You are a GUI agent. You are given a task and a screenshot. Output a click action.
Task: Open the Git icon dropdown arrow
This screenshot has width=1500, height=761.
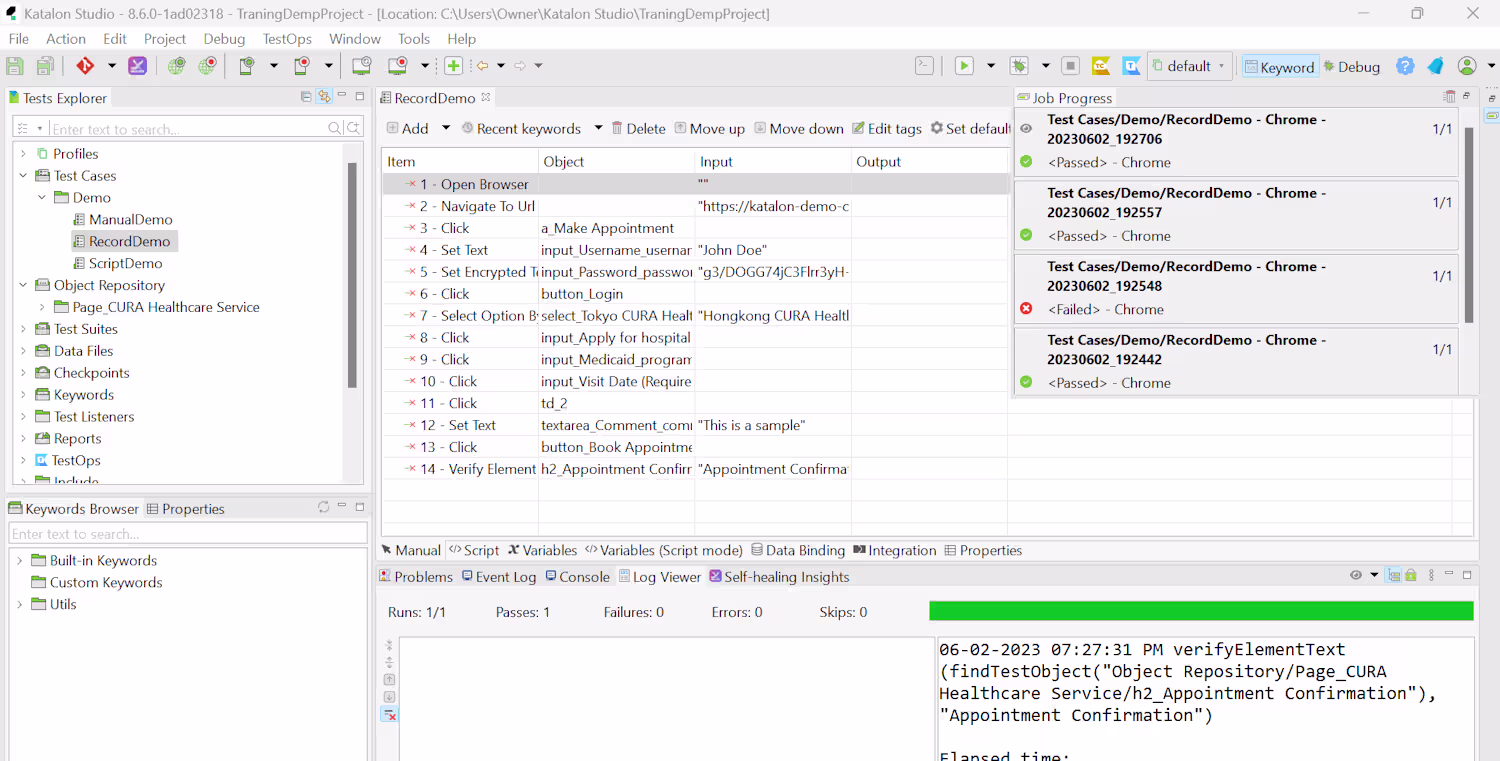coord(112,66)
